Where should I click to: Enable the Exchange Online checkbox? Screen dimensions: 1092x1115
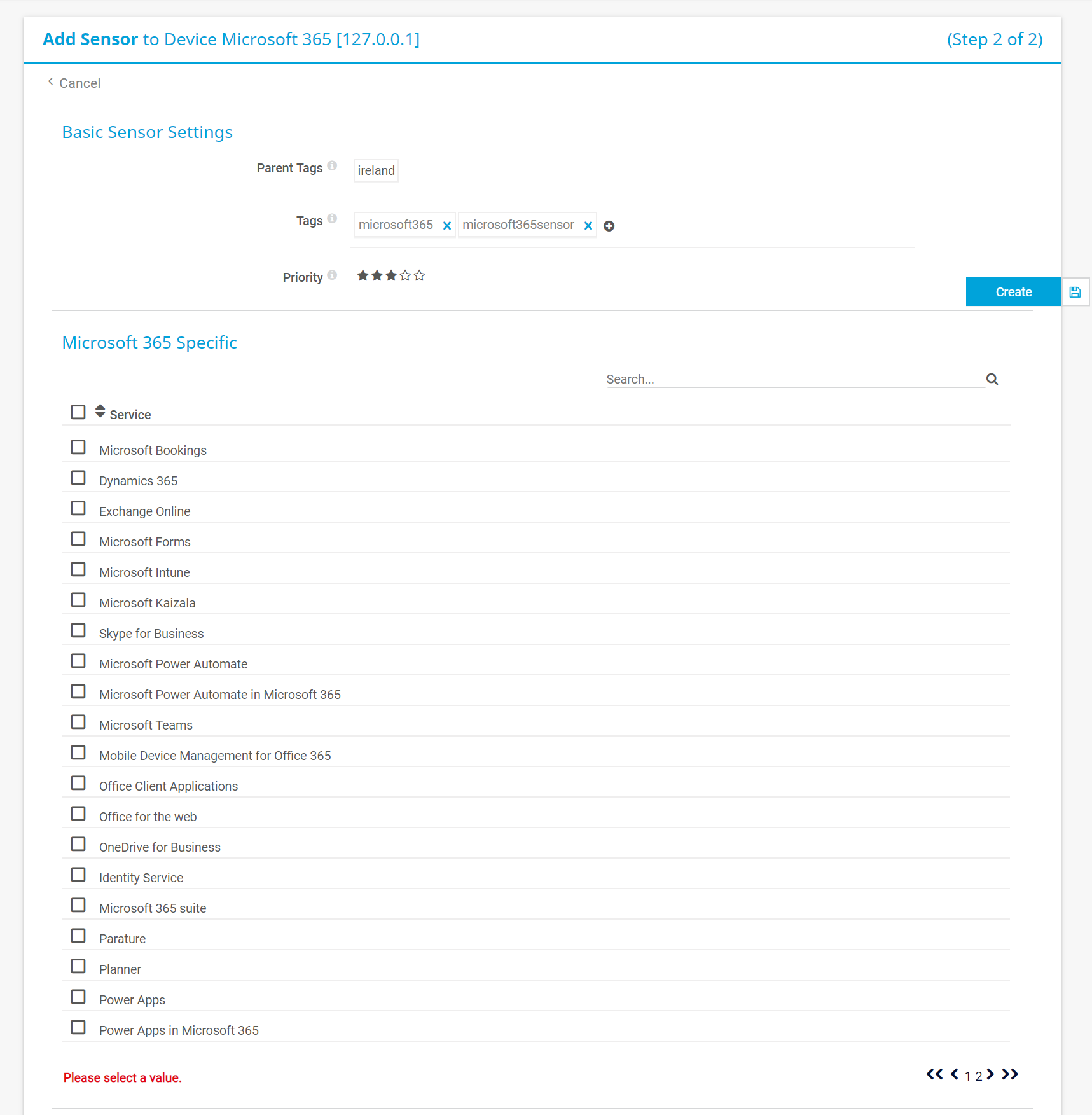pos(78,508)
